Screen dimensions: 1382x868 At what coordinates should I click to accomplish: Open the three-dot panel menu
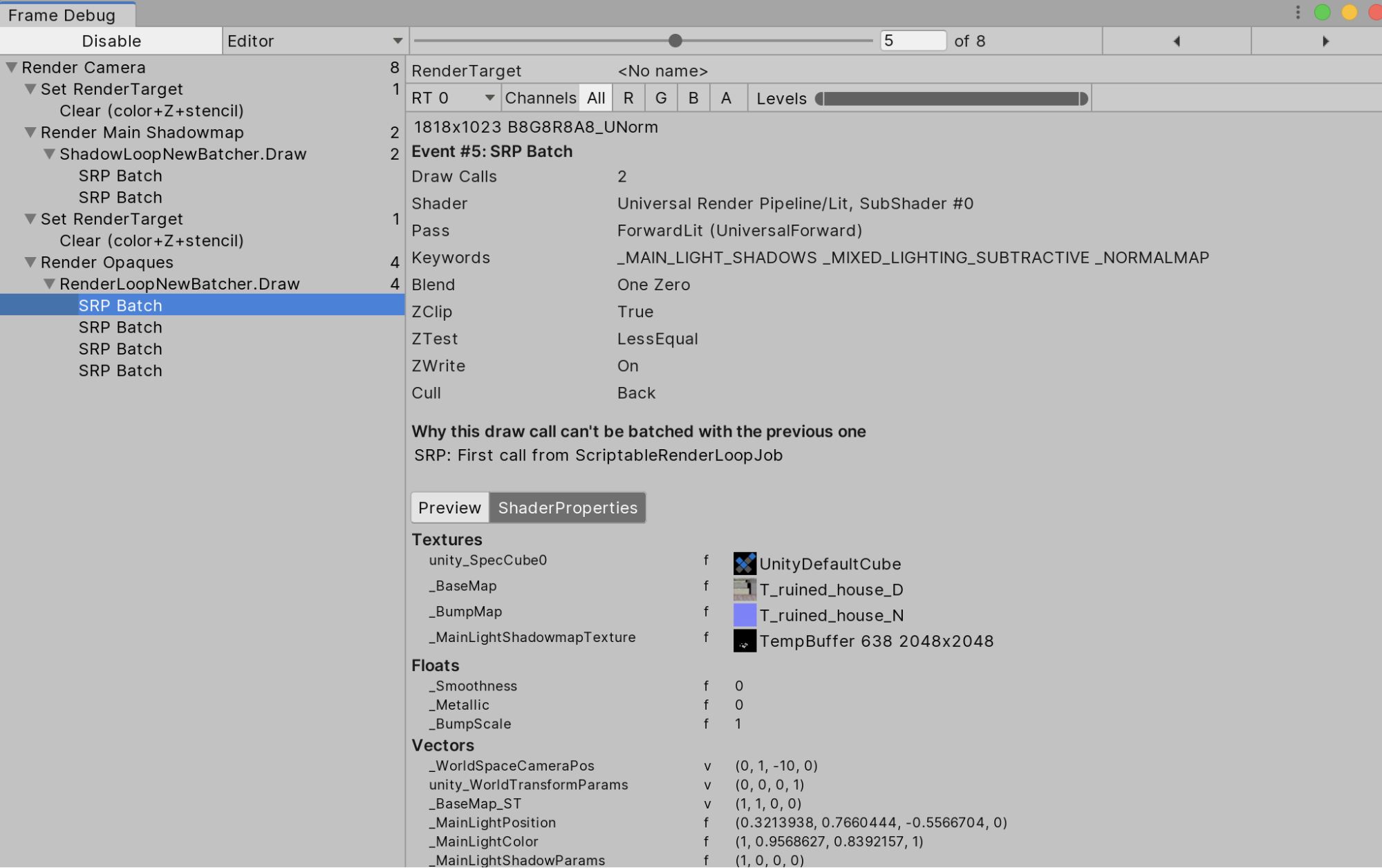tap(1296, 12)
